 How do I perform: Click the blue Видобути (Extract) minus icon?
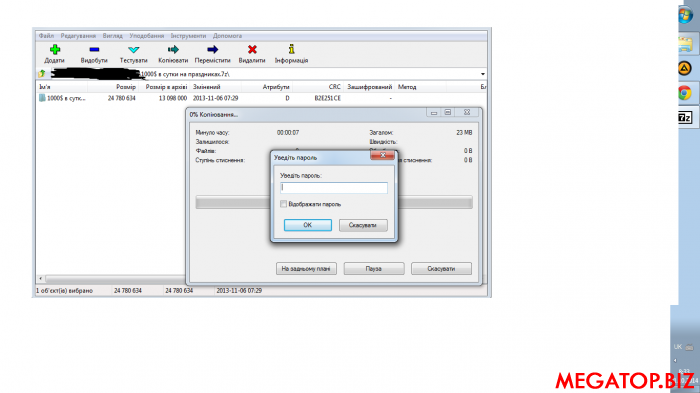(x=94, y=50)
